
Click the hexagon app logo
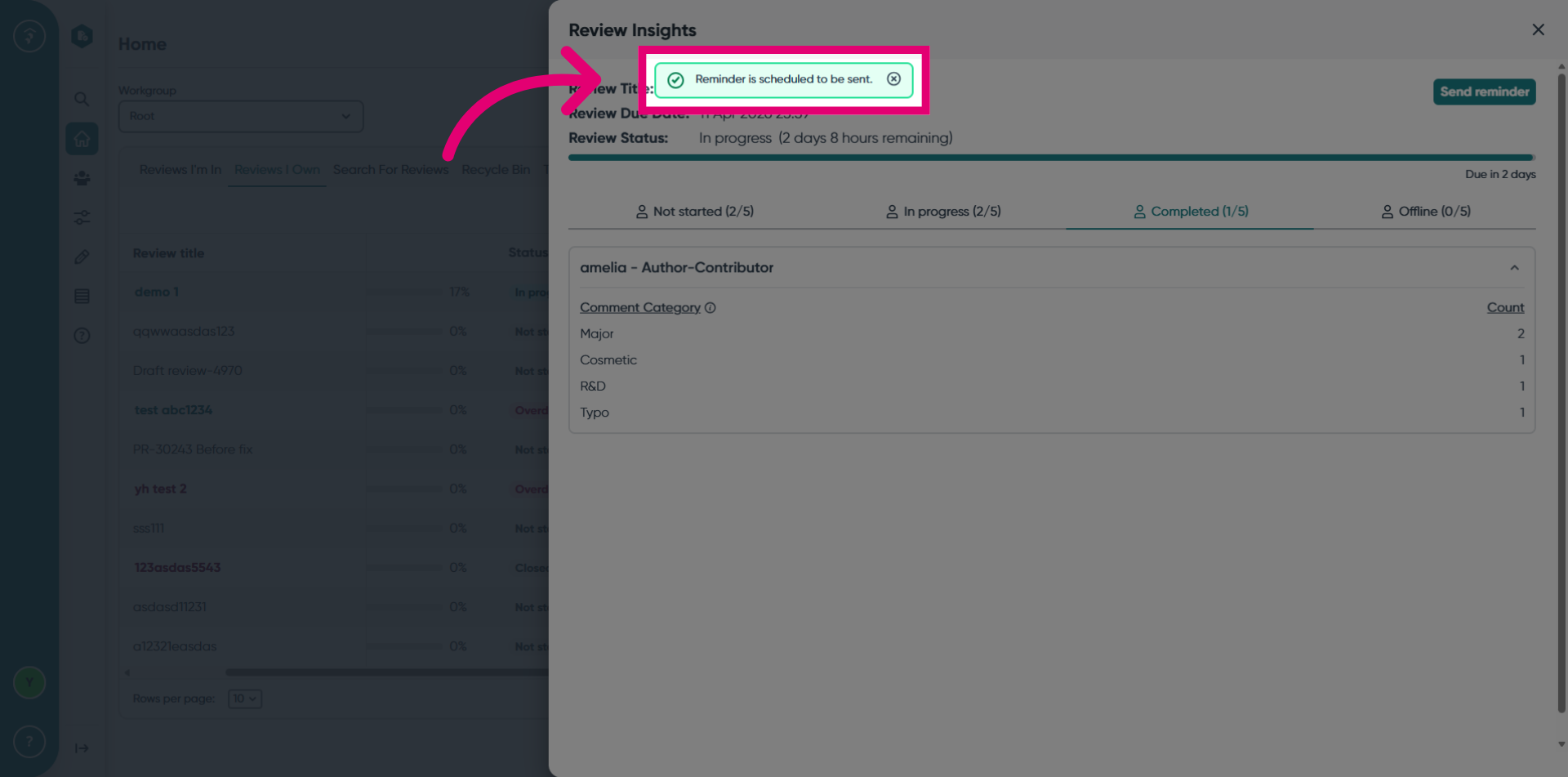click(82, 36)
